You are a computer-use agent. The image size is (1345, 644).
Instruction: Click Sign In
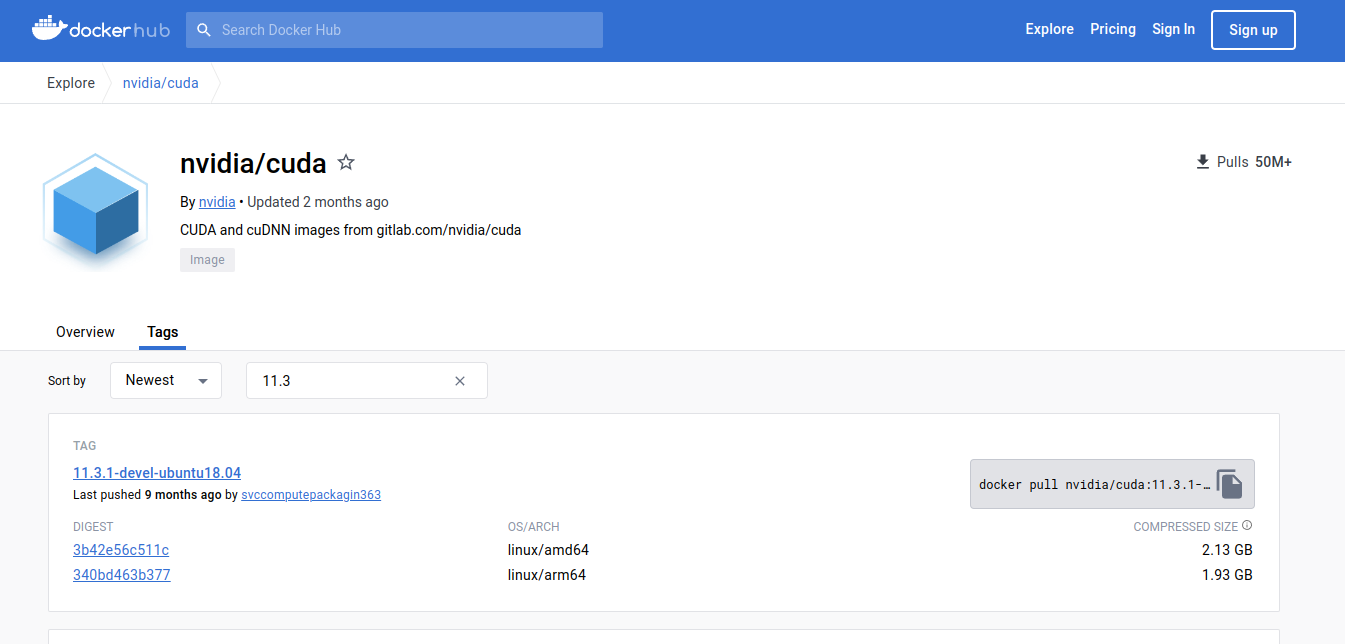(x=1173, y=29)
